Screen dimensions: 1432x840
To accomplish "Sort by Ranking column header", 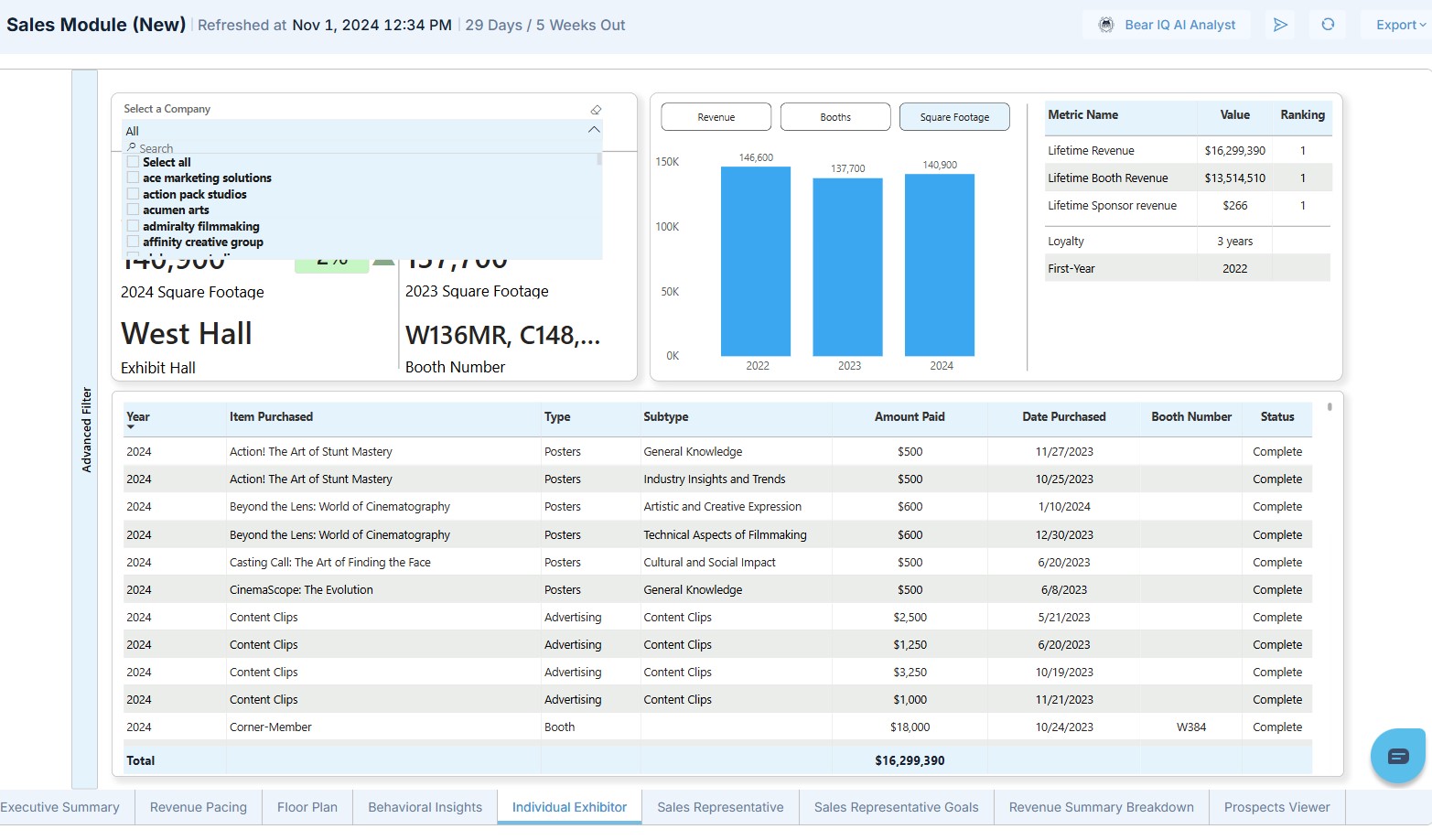I will tap(1302, 115).
